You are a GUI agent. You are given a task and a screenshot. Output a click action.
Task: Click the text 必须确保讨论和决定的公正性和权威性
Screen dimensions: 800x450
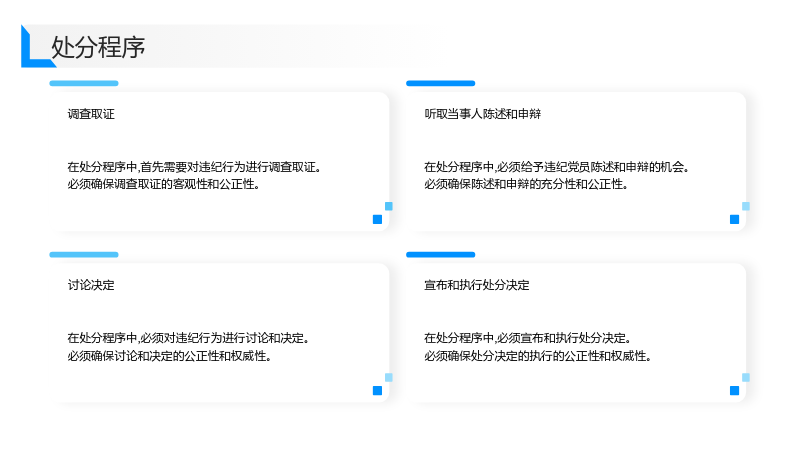[x=169, y=356]
